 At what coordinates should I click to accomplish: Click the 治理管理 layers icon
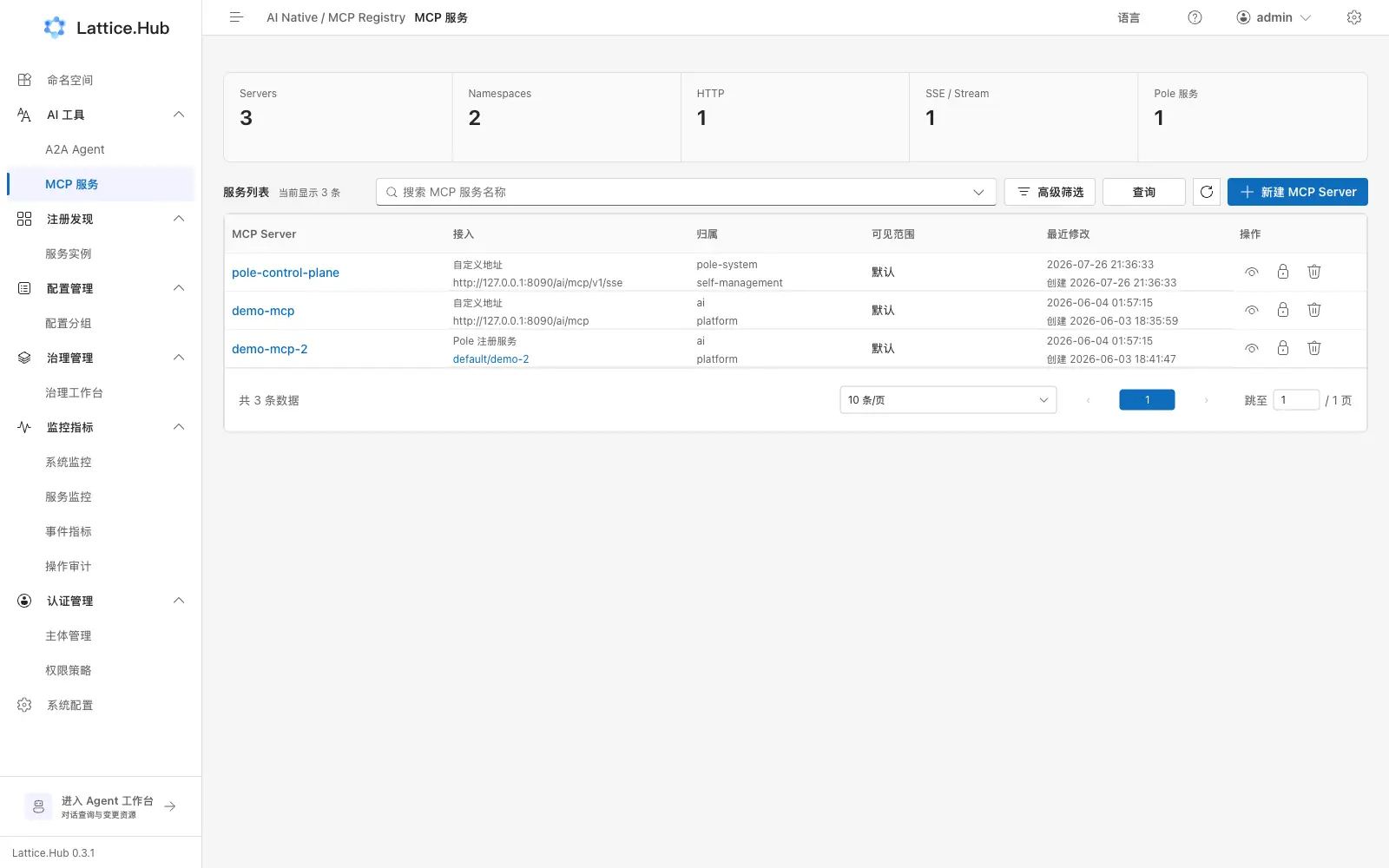[24, 358]
